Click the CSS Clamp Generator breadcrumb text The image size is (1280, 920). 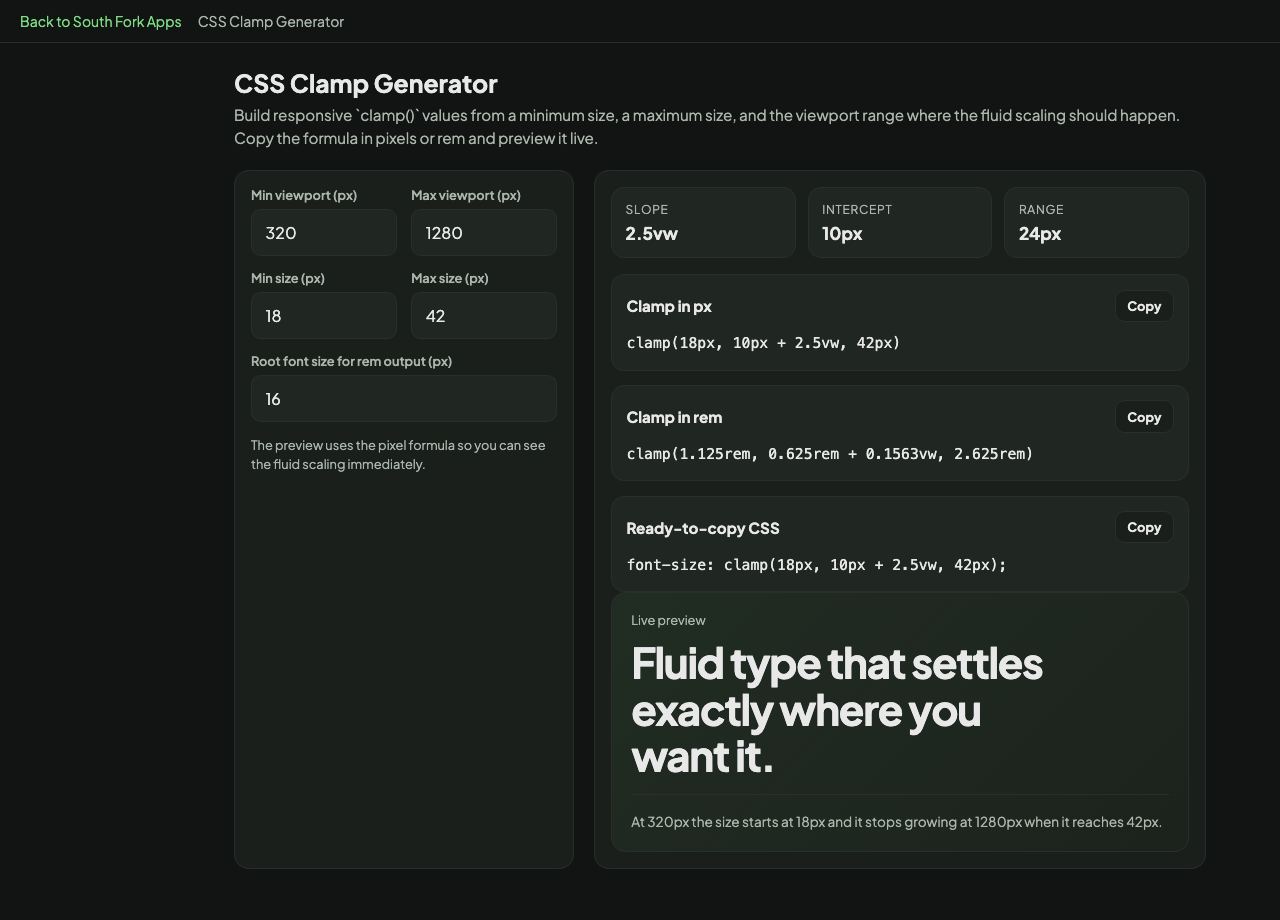(x=271, y=21)
